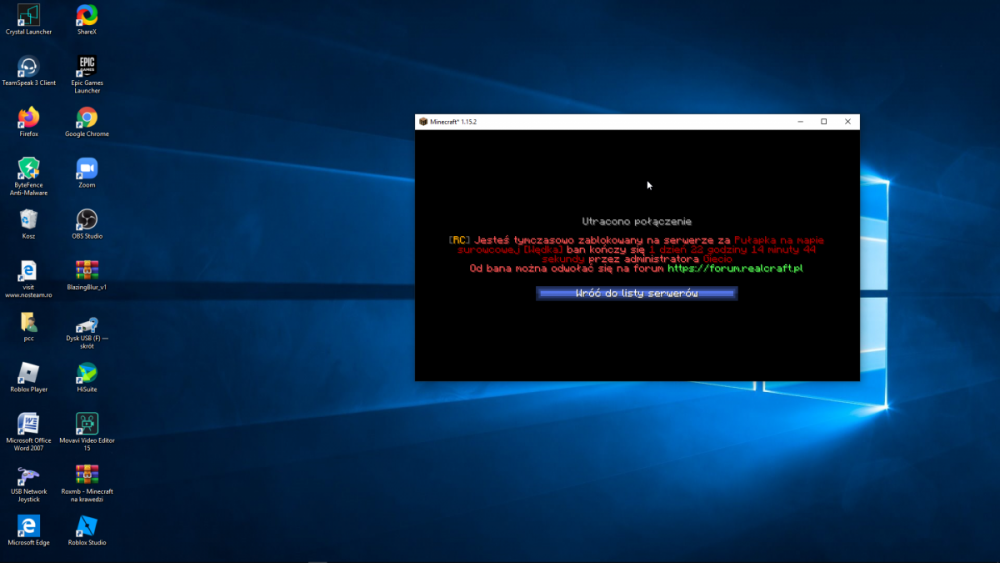The height and width of the screenshot is (563, 1000).
Task: Select the ShareX desktop shortcut
Action: 87,15
